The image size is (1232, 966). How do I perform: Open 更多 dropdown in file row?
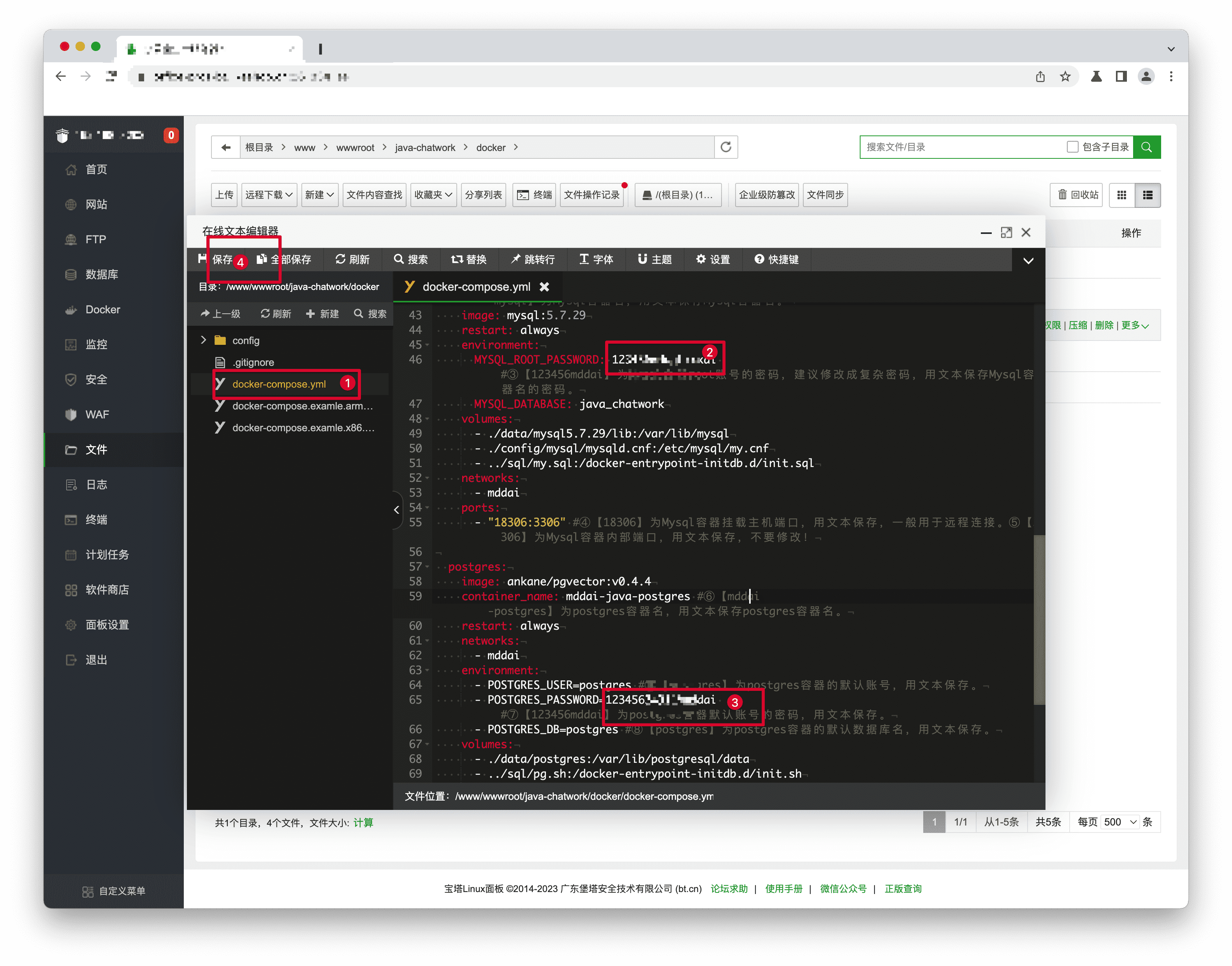click(1134, 325)
